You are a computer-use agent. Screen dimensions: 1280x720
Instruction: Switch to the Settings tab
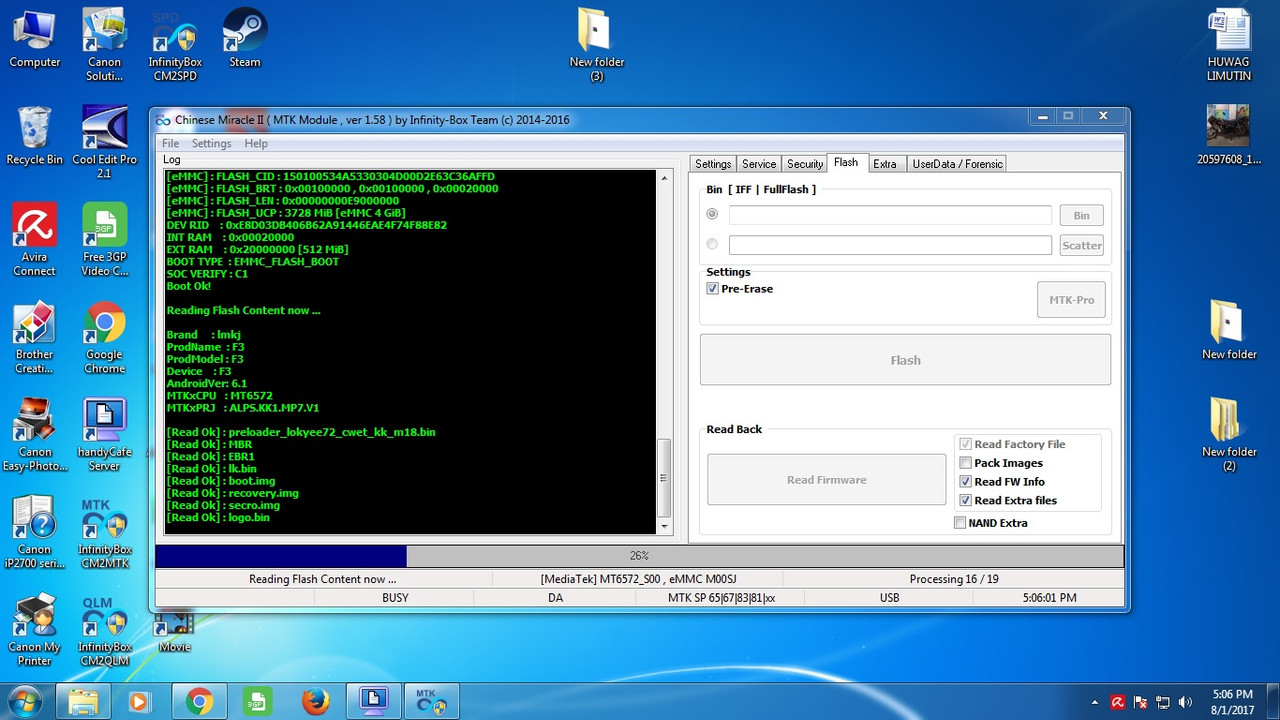713,164
